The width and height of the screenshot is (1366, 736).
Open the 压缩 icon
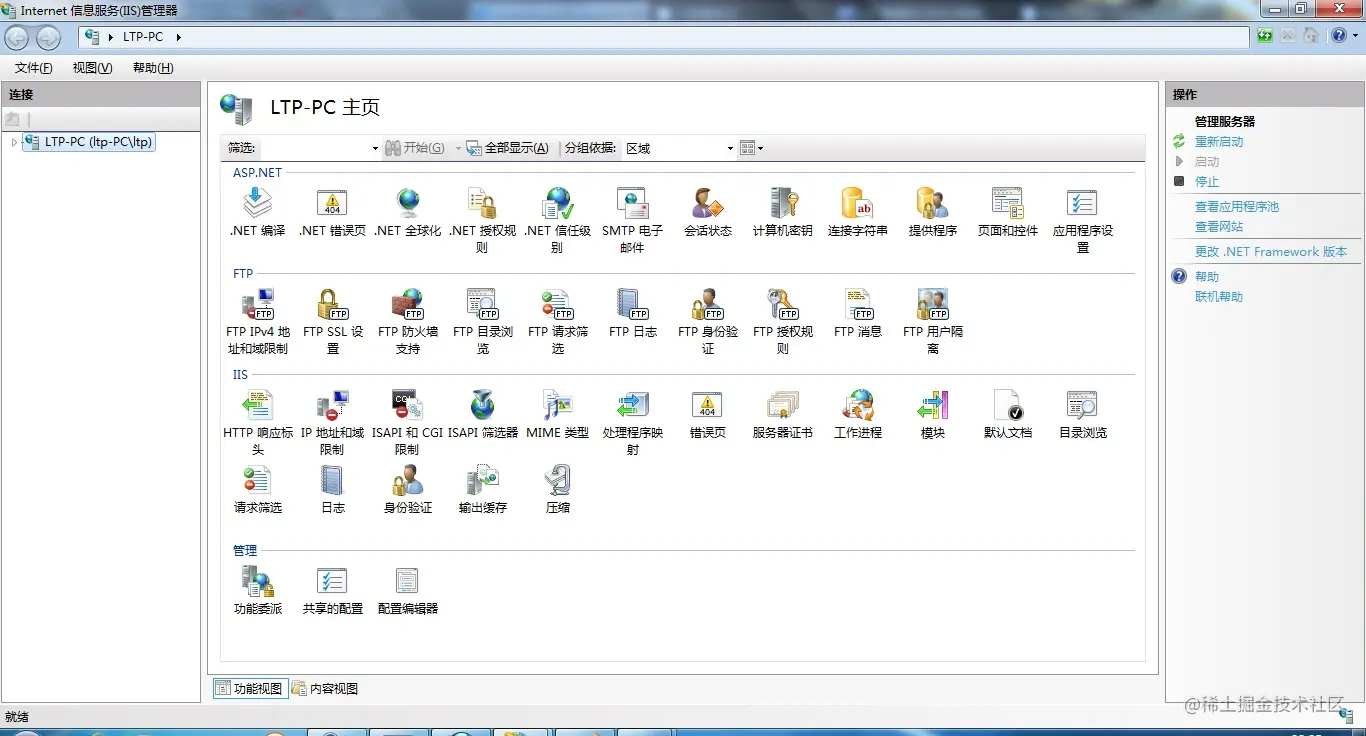558,481
